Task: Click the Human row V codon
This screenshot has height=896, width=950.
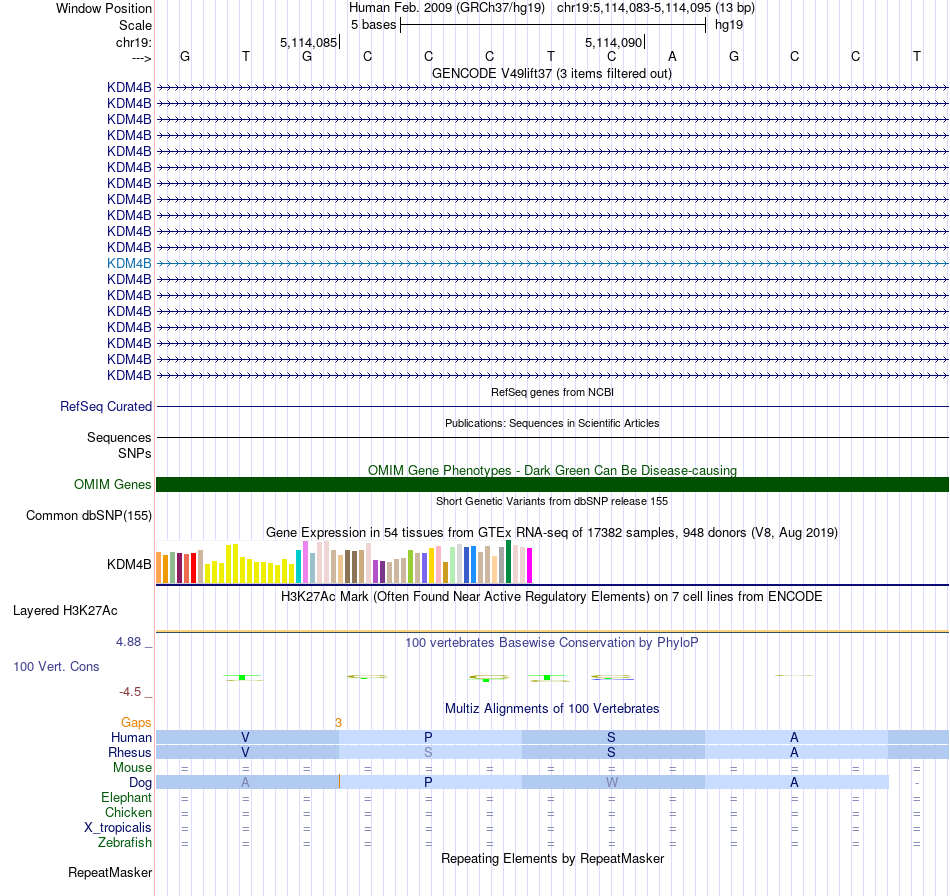Action: (245, 737)
